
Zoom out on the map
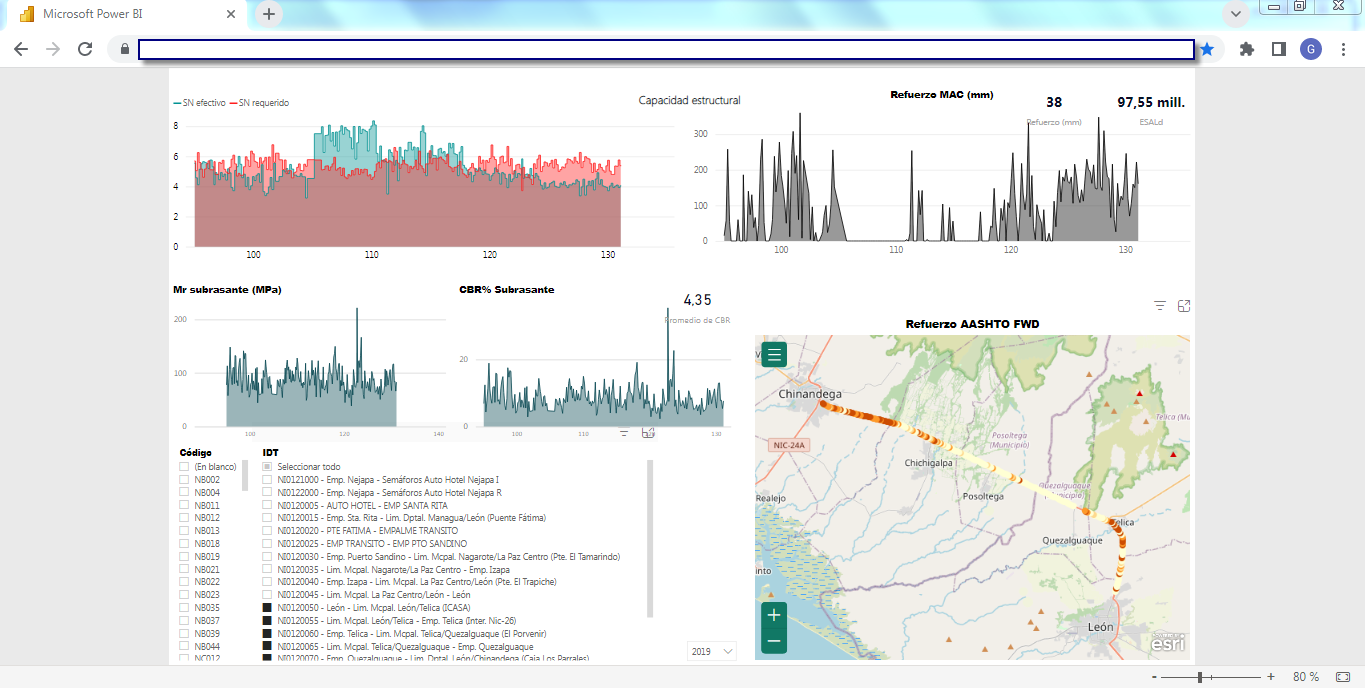click(x=774, y=641)
